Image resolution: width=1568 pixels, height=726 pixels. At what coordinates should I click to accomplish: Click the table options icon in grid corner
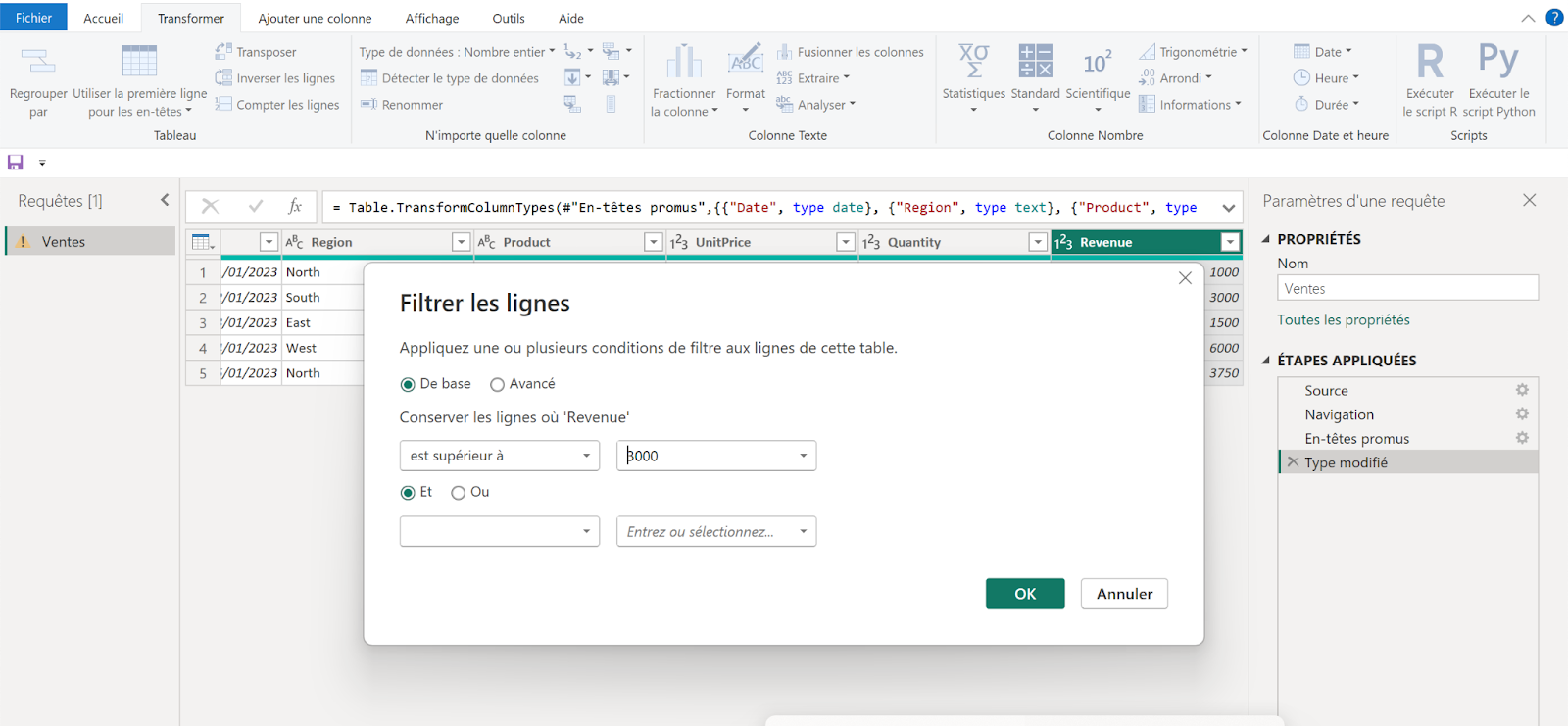coord(203,242)
